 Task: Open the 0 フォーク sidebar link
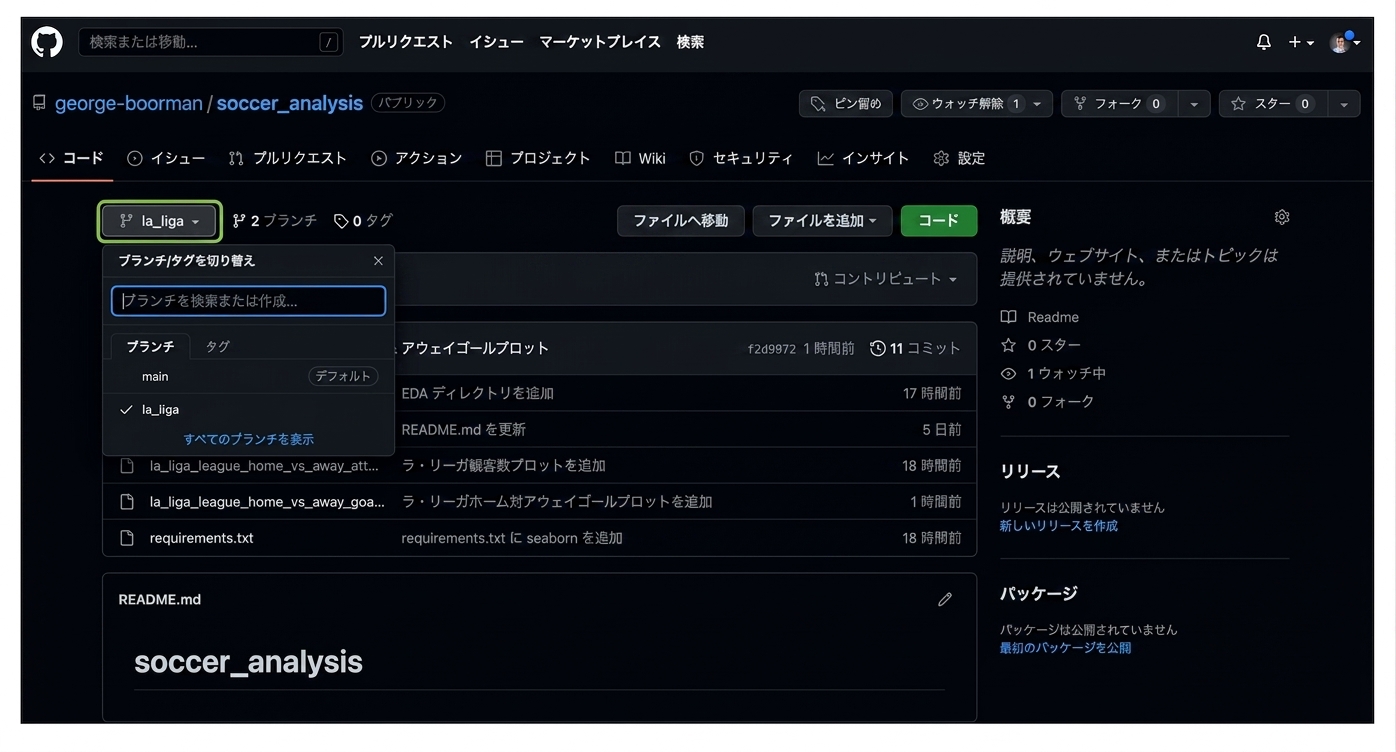click(x=1047, y=401)
